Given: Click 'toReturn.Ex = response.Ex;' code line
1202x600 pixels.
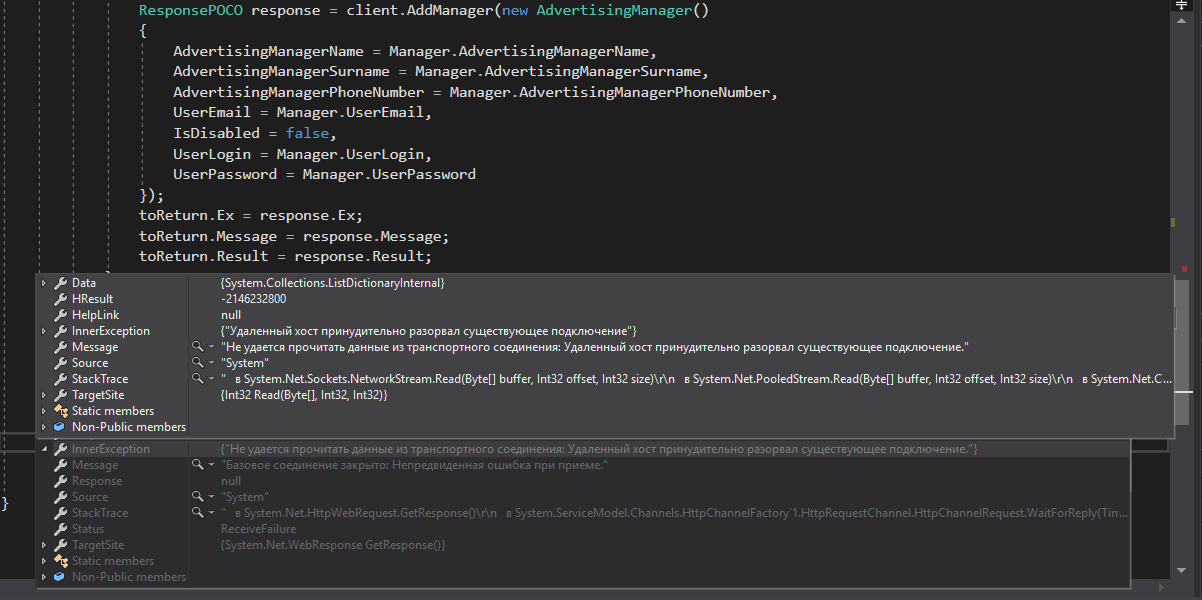Looking at the screenshot, I should tap(250, 215).
